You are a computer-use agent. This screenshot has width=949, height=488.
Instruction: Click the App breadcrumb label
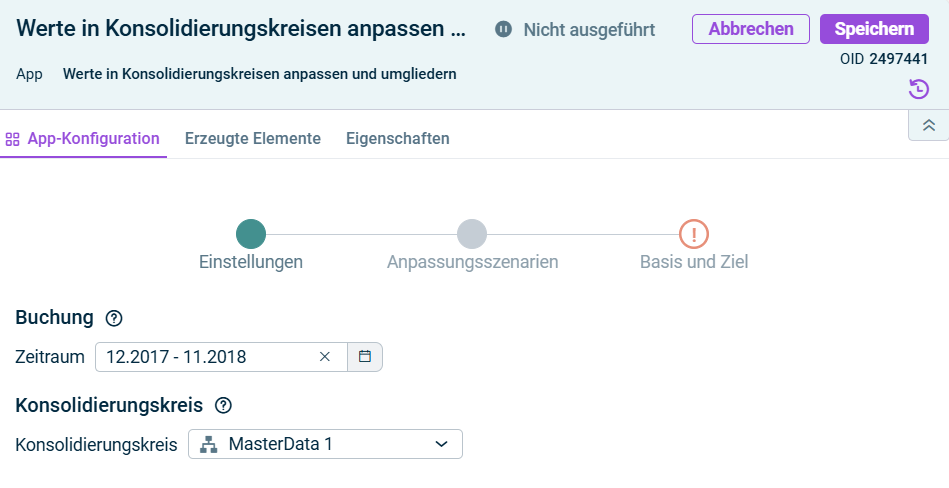tap(29, 74)
